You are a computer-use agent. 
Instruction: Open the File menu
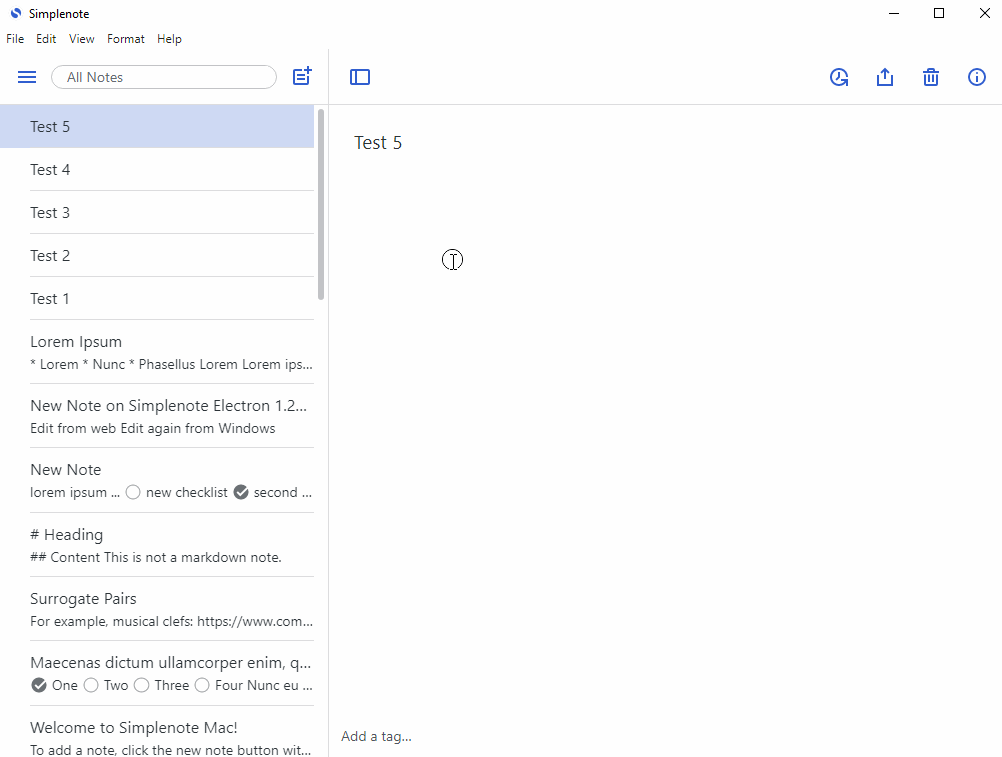click(15, 39)
